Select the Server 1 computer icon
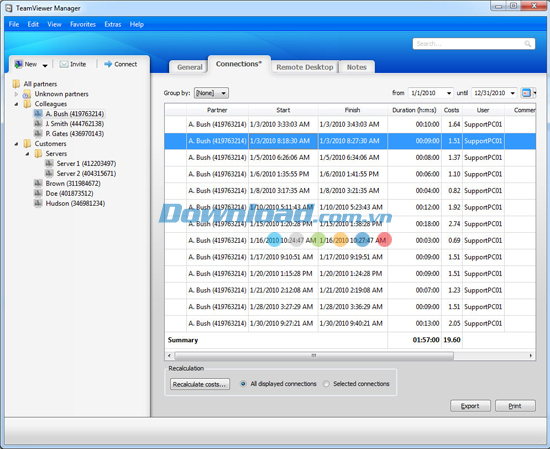The width and height of the screenshot is (550, 449). click(x=49, y=163)
